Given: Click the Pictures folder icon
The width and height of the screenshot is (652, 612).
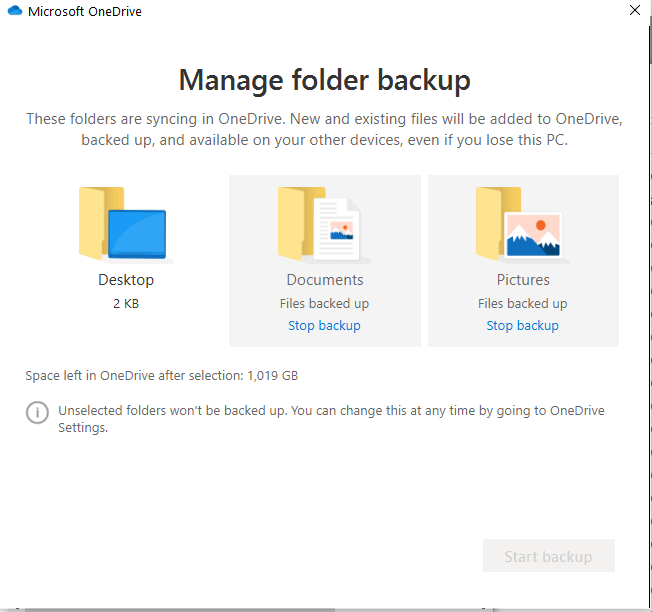Looking at the screenshot, I should 519,224.
